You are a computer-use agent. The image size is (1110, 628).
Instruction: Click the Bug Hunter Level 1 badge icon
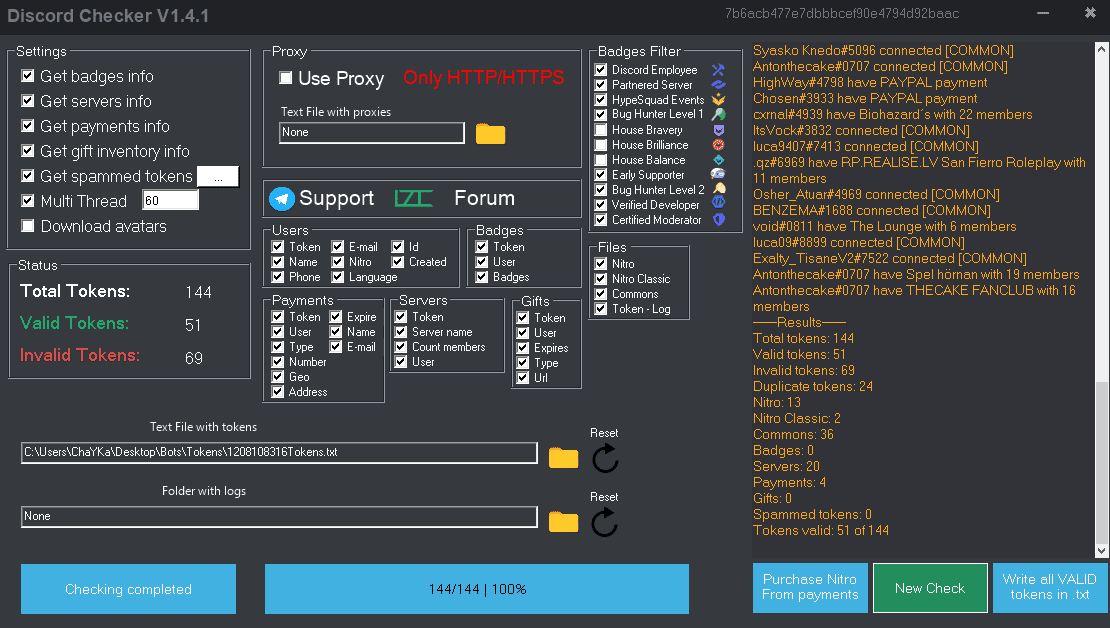tap(719, 114)
